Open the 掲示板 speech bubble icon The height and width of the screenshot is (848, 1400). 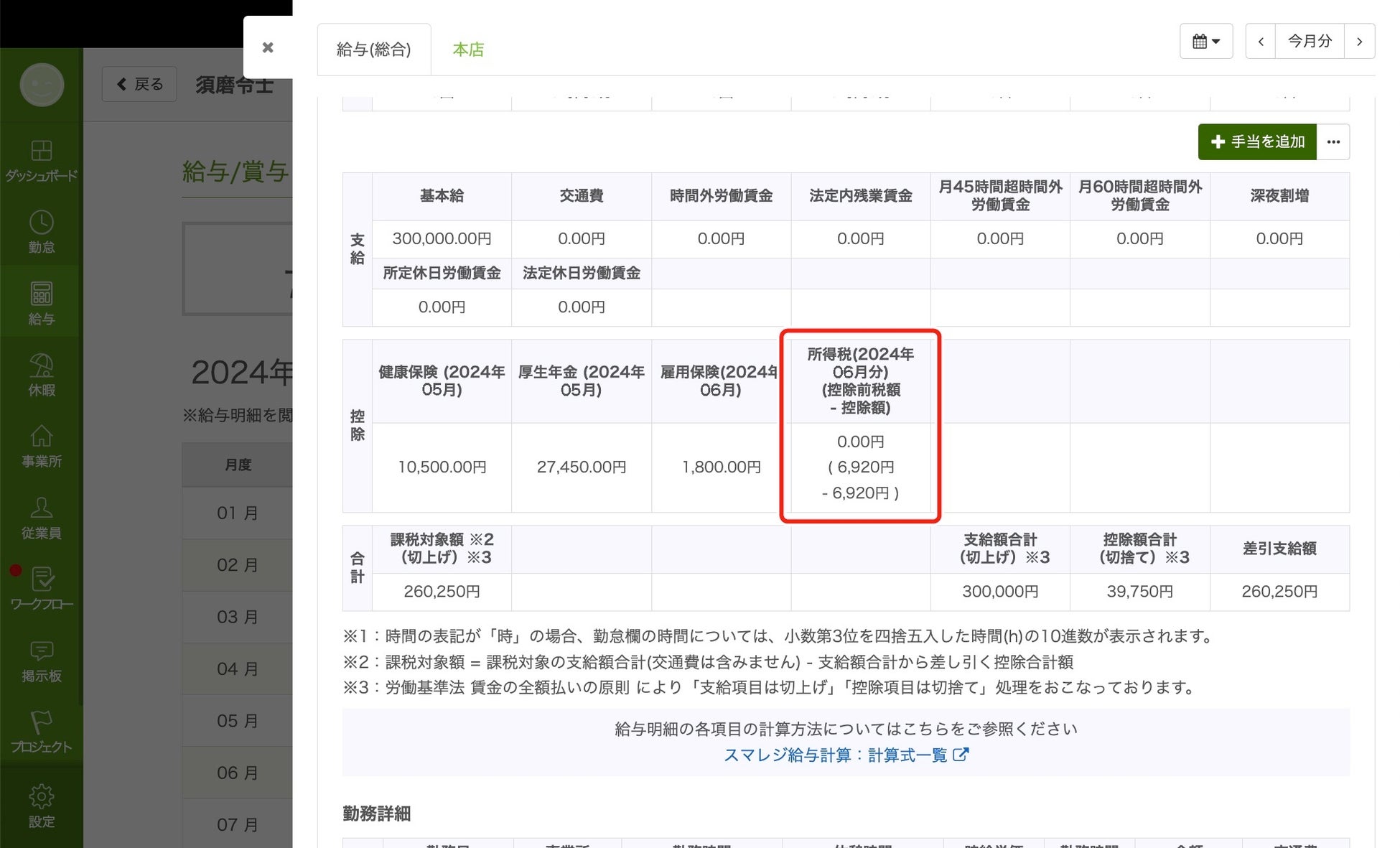click(41, 652)
